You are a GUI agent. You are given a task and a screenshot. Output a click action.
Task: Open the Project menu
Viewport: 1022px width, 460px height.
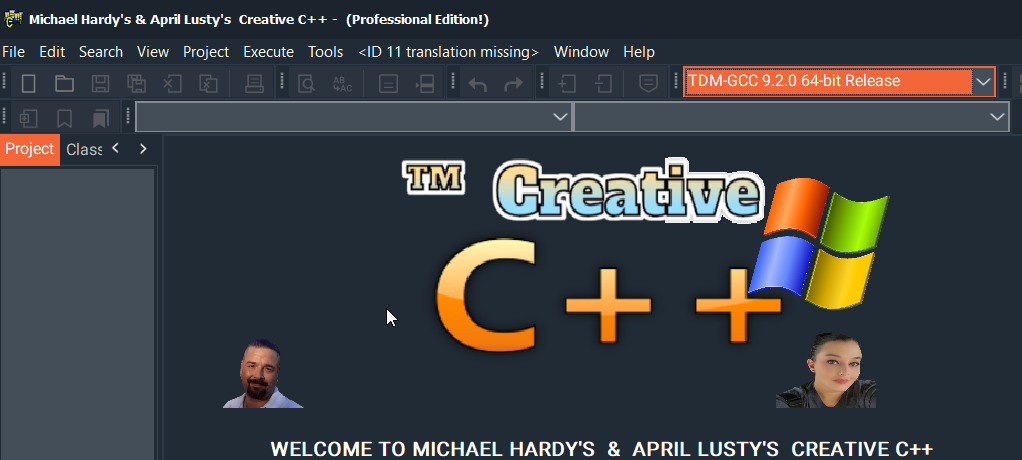coord(206,51)
